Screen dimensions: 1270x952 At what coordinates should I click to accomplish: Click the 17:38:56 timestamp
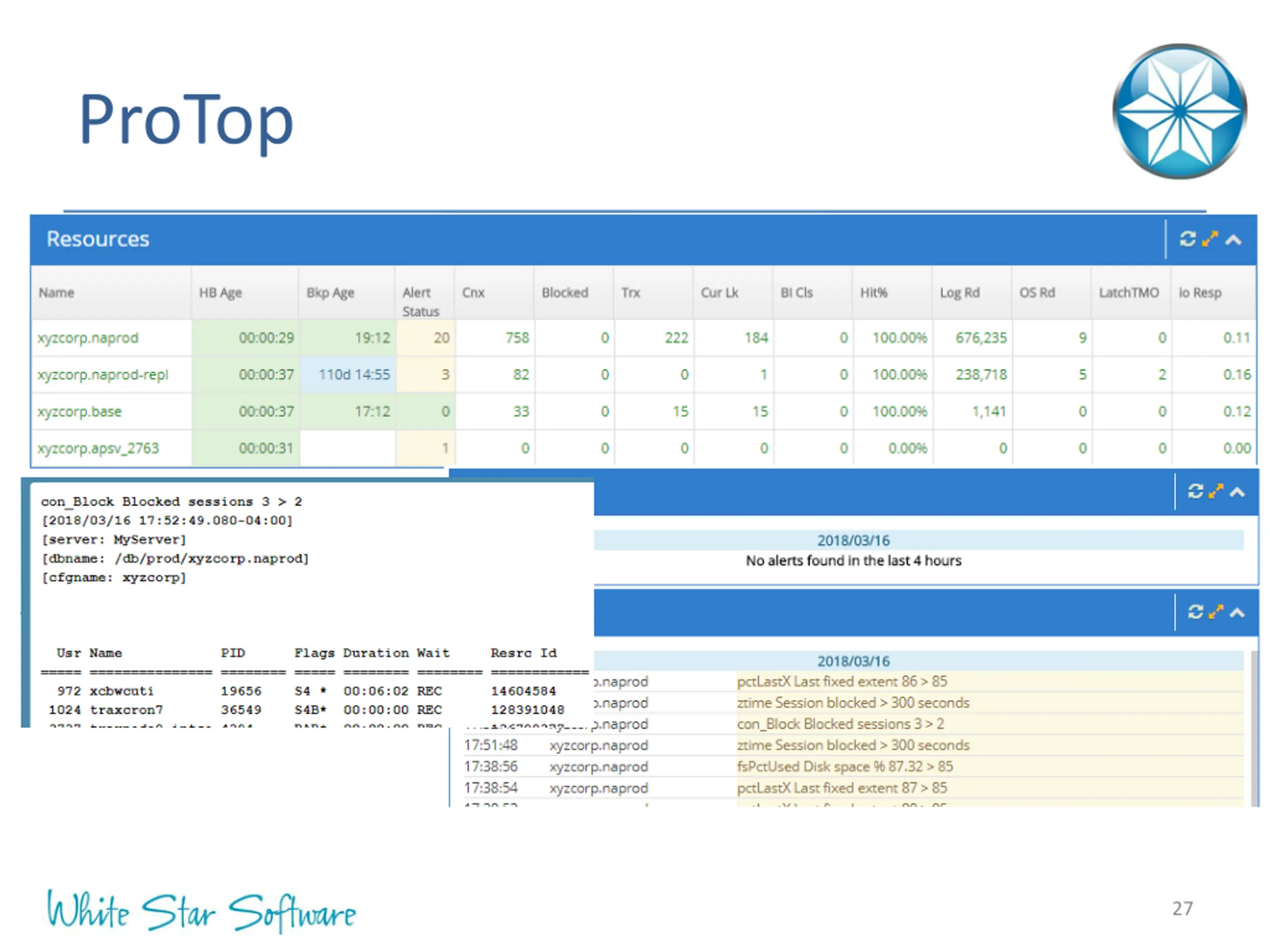[x=490, y=767]
